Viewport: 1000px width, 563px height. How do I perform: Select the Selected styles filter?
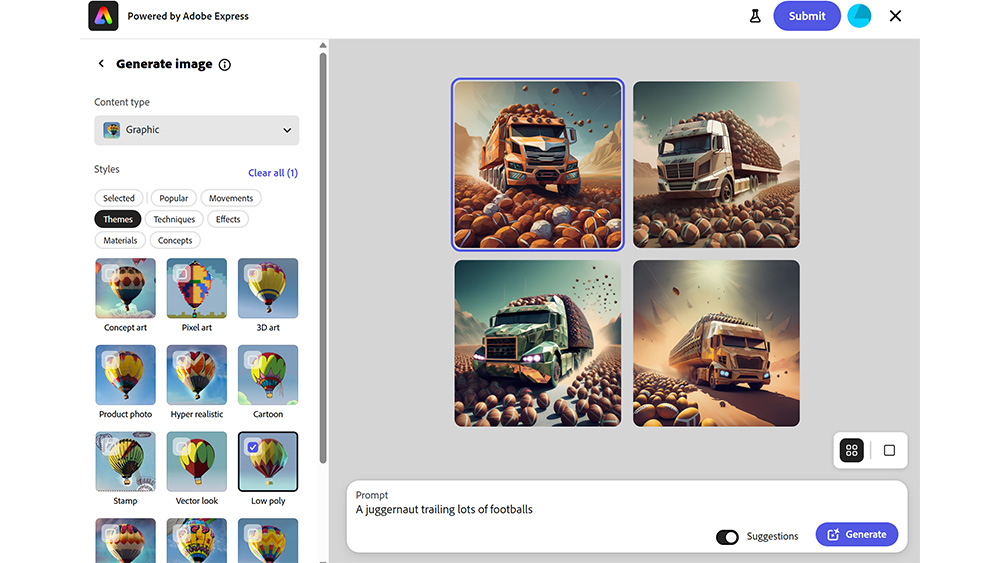coord(119,198)
